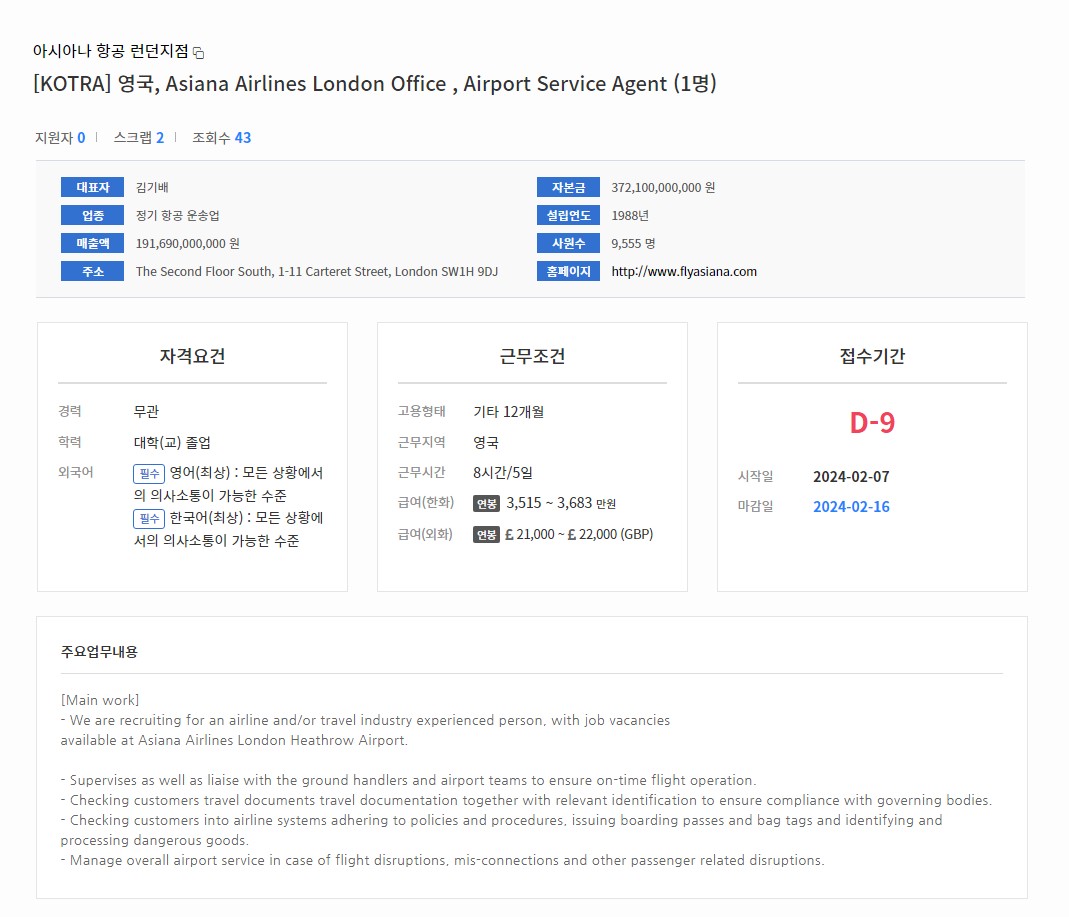This screenshot has width=1069, height=917.
Task: Click the 스크랩 2 scrap count
Action: (x=138, y=138)
